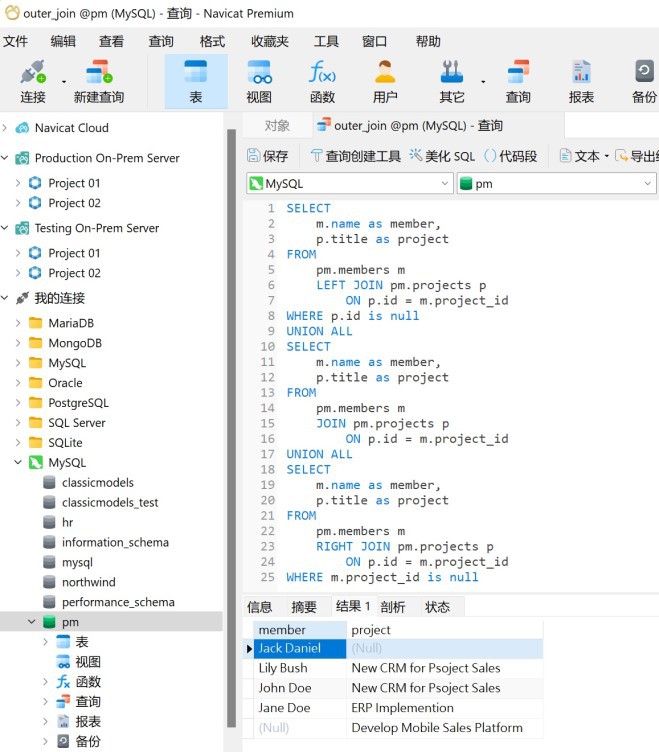659x752 pixels.
Task: Collapse the Production On-Prem Server node
Action: (x=5, y=158)
